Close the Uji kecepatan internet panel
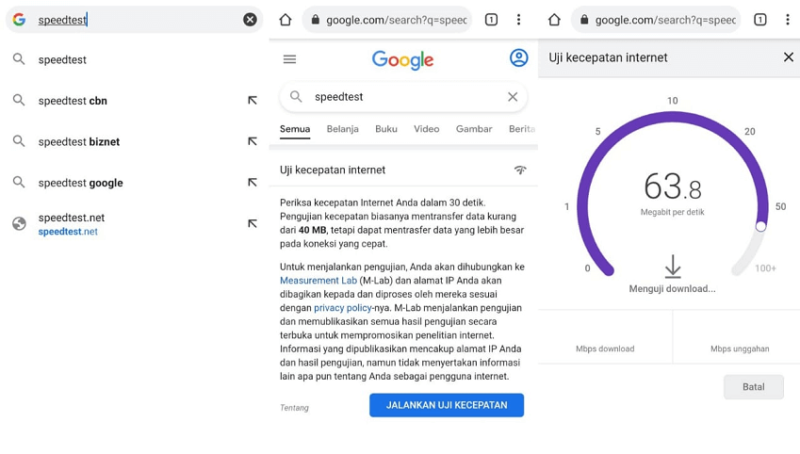800x454 pixels. pyautogui.click(x=788, y=57)
